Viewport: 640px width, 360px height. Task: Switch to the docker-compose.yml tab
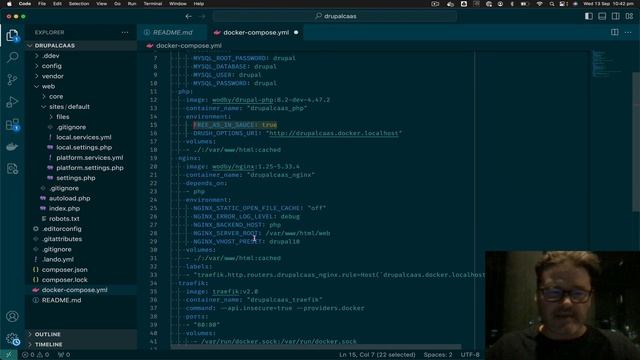(256, 32)
